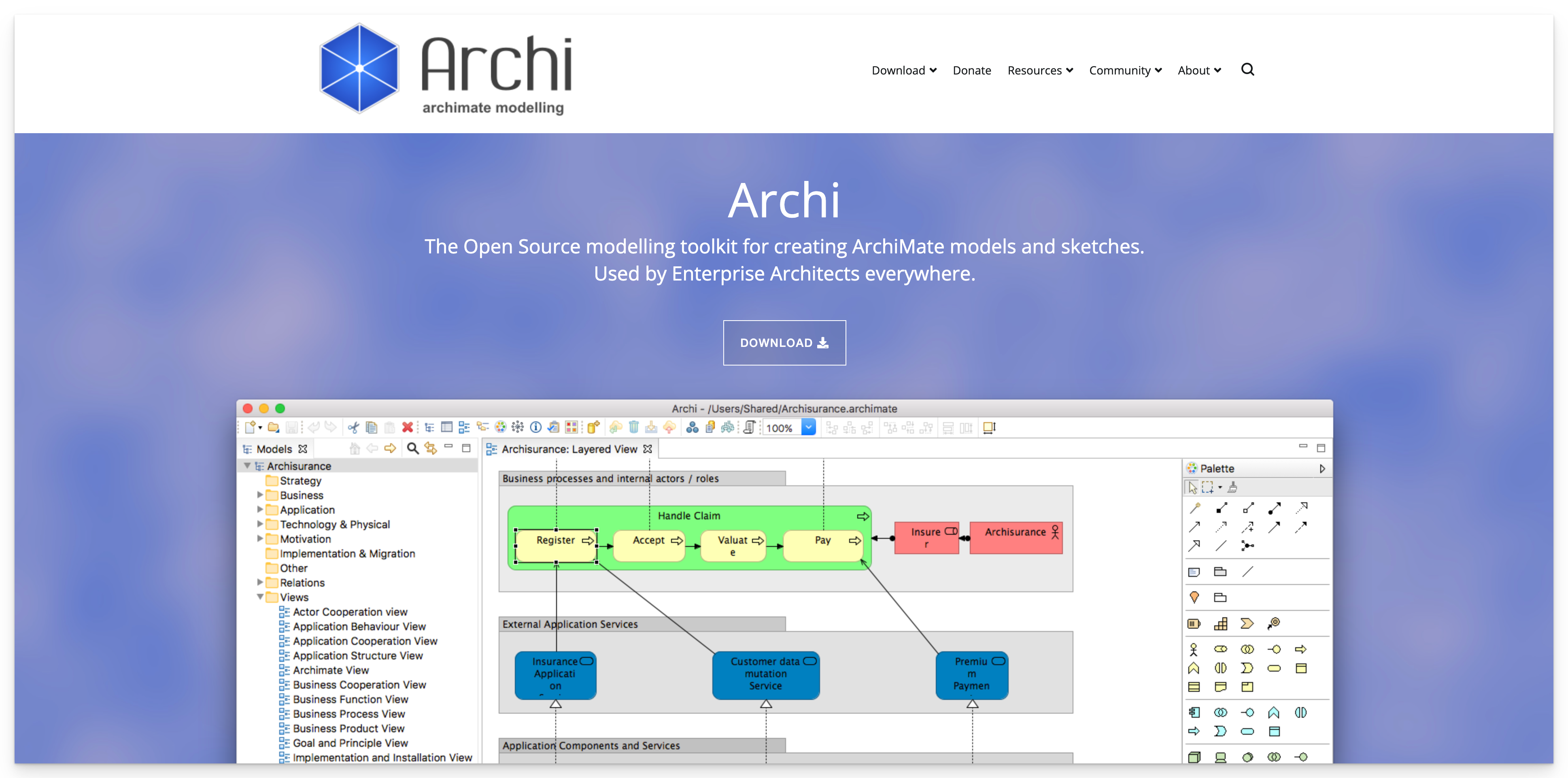This screenshot has height=778, width=1568.
Task: Click the 100% zoom value field
Action: pos(782,428)
